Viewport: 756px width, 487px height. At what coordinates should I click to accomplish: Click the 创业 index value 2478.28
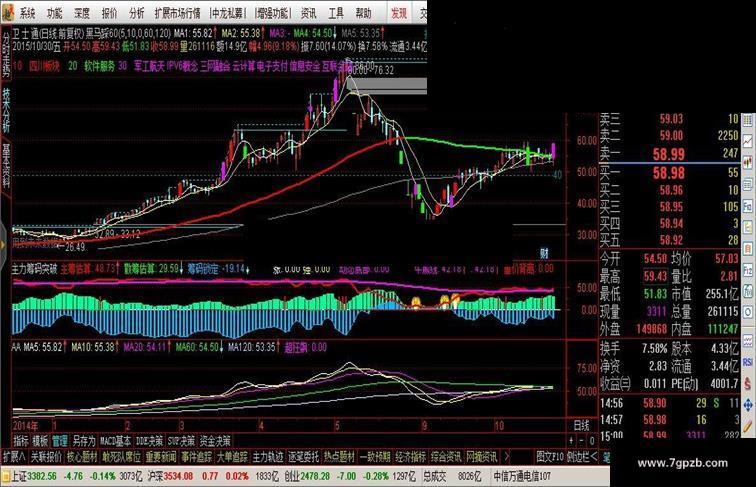click(315, 476)
